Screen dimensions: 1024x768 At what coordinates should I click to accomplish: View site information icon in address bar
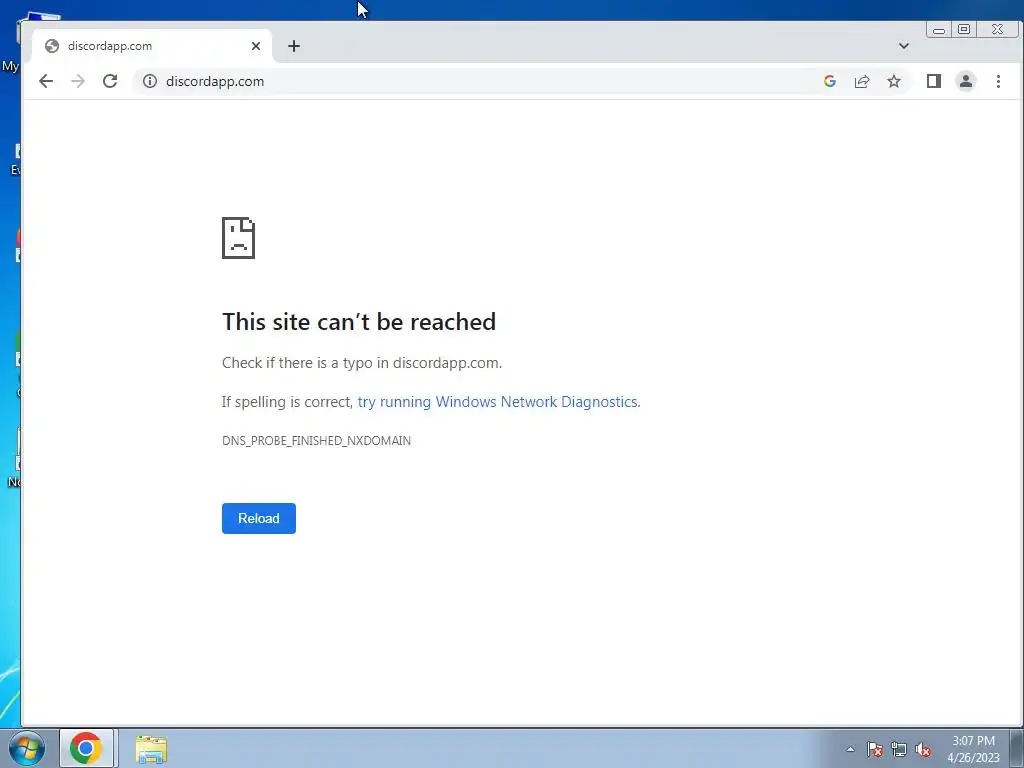(x=150, y=81)
